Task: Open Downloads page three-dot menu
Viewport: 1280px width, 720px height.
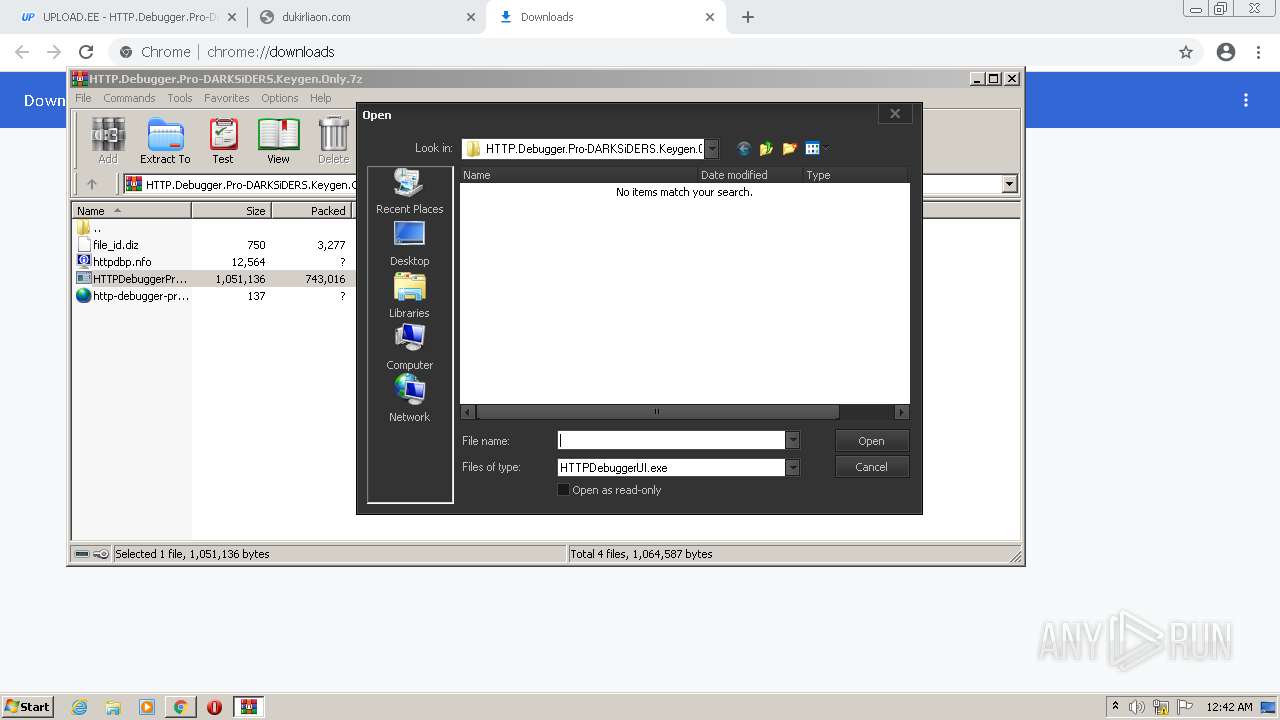Action: pos(1246,100)
